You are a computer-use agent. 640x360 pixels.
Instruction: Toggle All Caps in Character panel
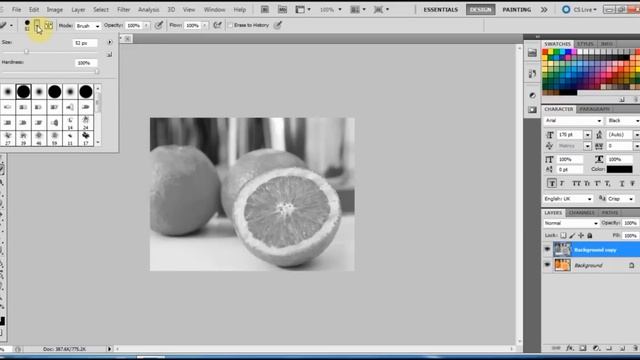pyautogui.click(x=576, y=184)
